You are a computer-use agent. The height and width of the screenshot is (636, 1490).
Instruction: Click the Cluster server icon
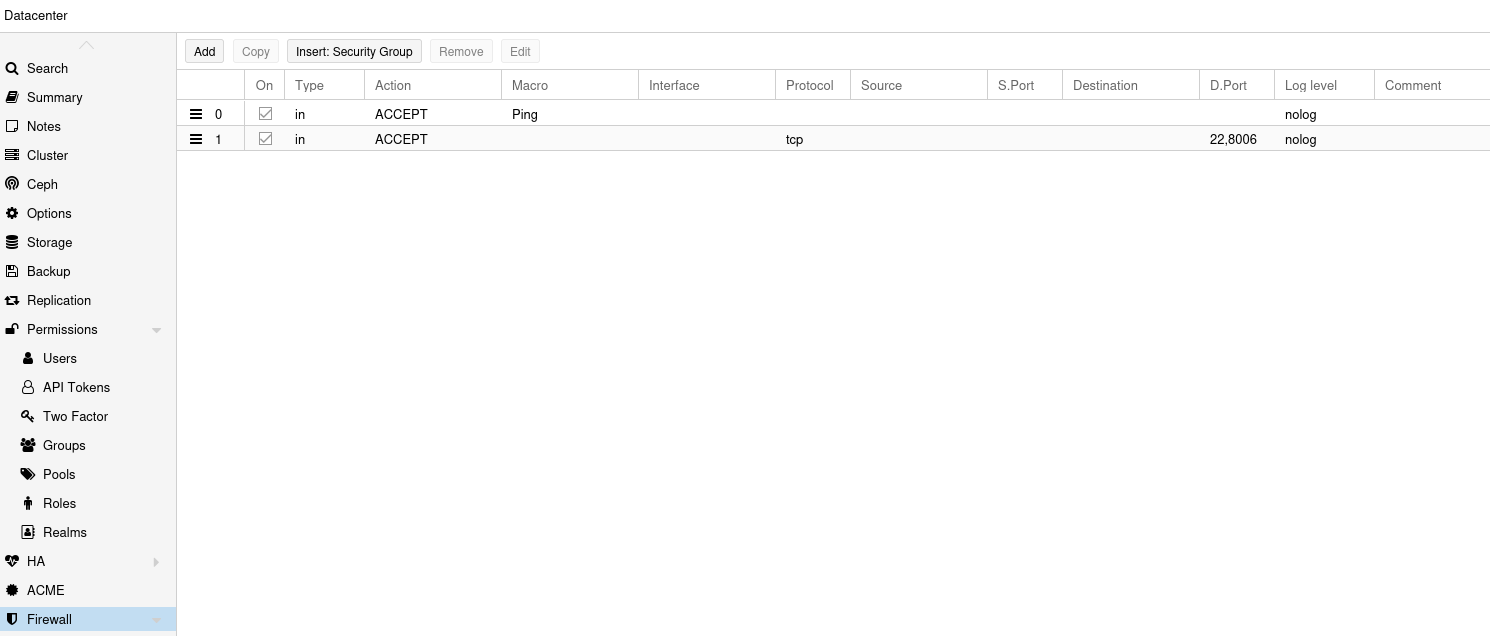pyautogui.click(x=12, y=155)
